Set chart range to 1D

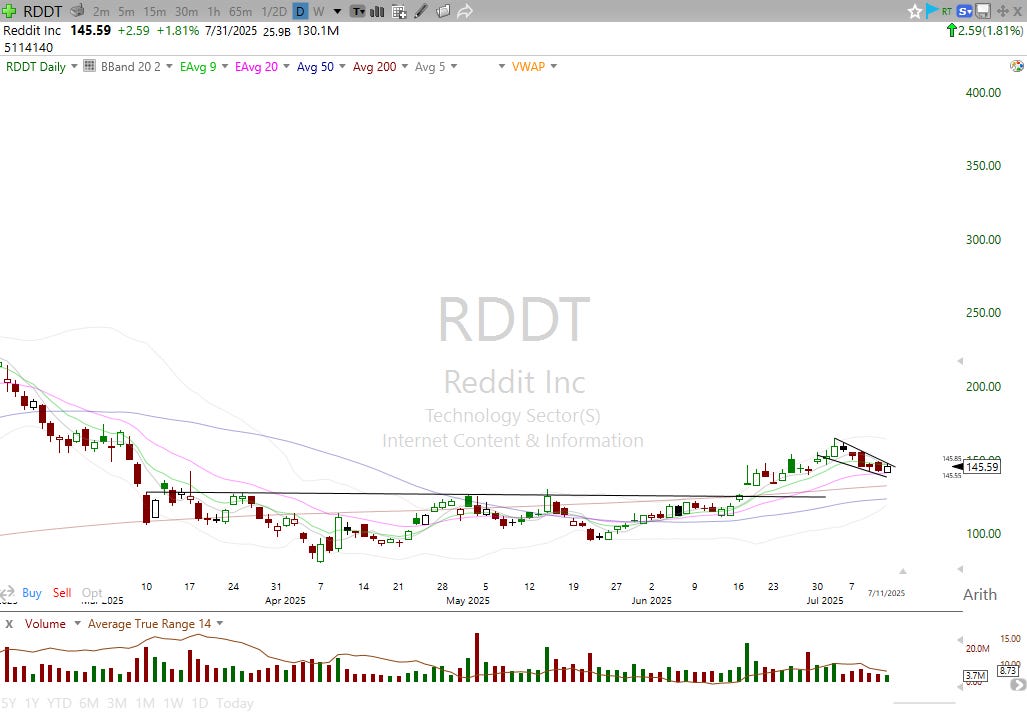tap(200, 703)
